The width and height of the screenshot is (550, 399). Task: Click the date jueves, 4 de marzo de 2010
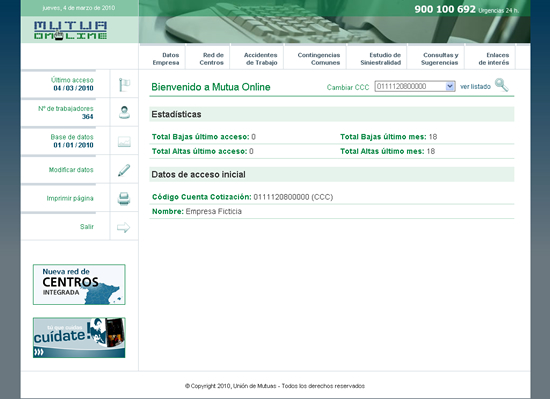pyautogui.click(x=79, y=8)
